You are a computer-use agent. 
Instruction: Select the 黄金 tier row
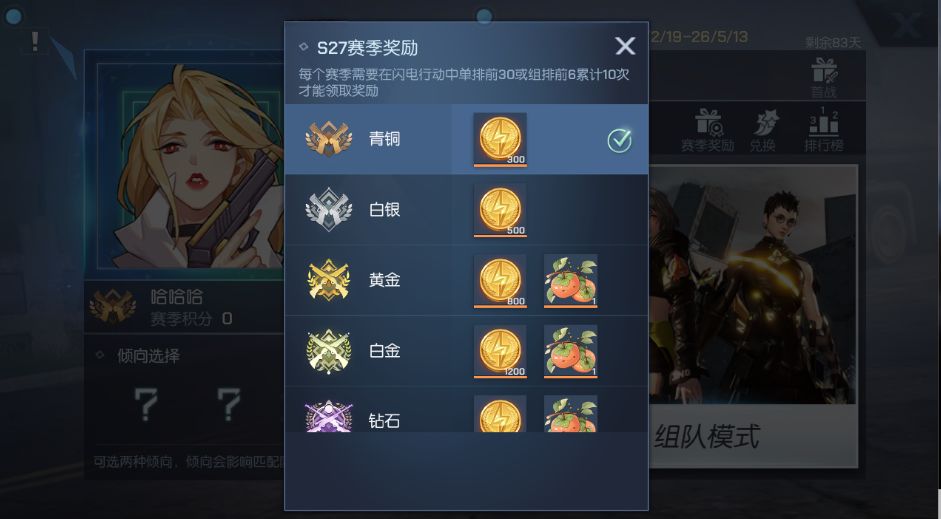[x=466, y=281]
